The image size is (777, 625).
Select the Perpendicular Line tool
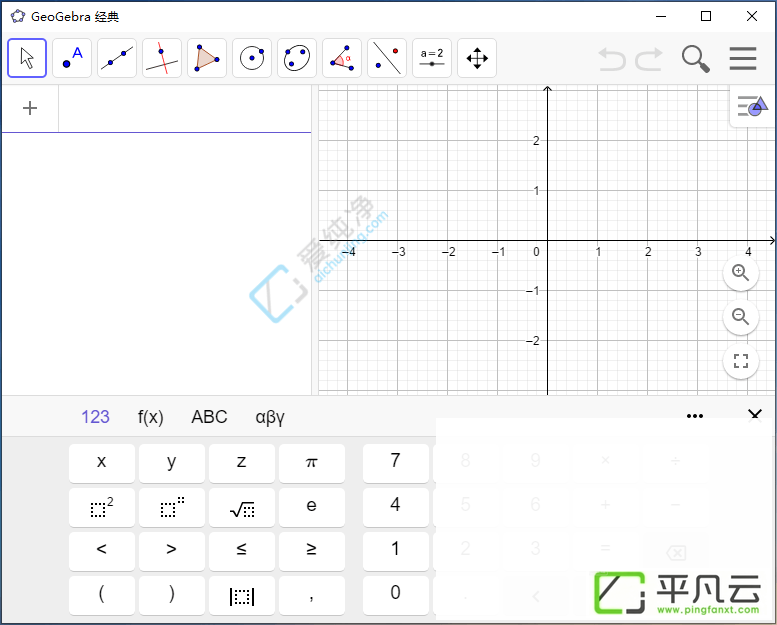[162, 58]
